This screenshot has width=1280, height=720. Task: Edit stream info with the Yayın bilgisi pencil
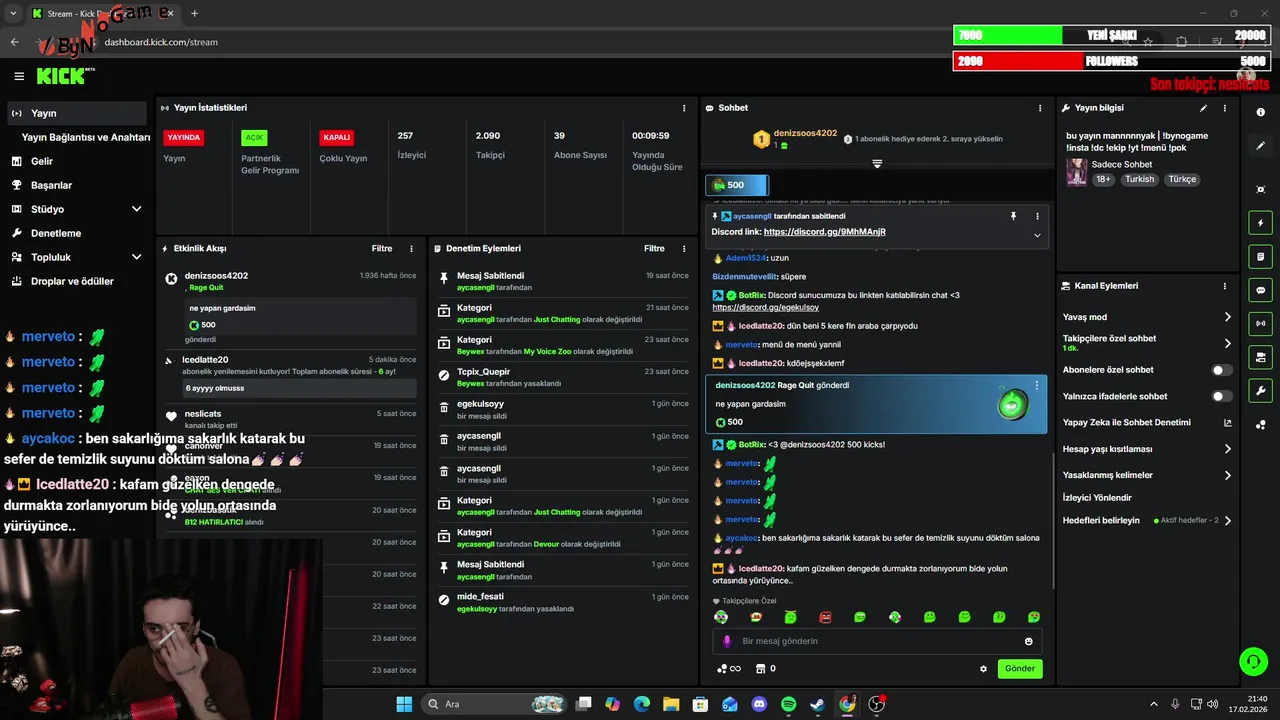click(x=1203, y=108)
